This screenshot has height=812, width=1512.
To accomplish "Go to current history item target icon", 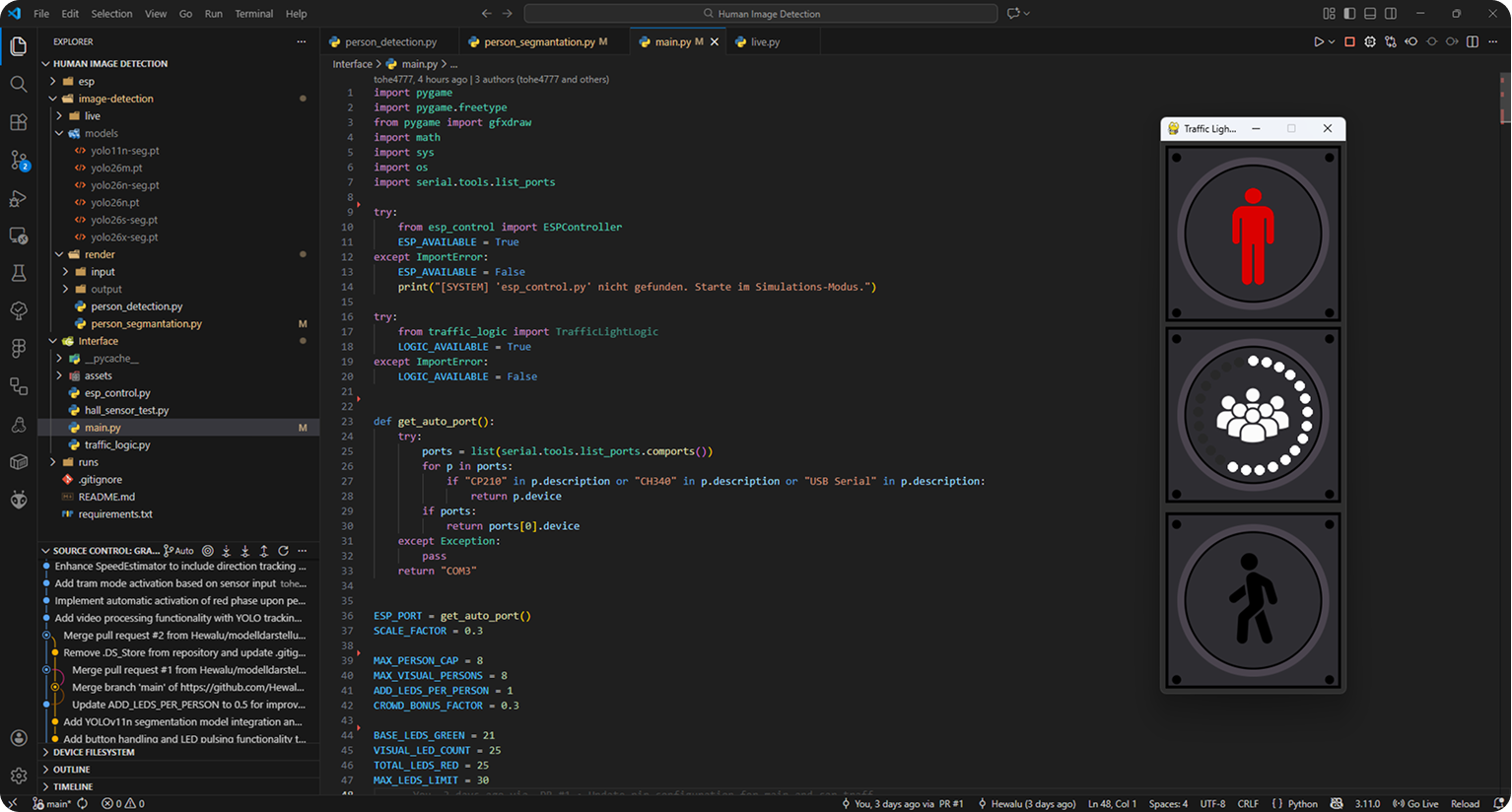I will (x=208, y=551).
